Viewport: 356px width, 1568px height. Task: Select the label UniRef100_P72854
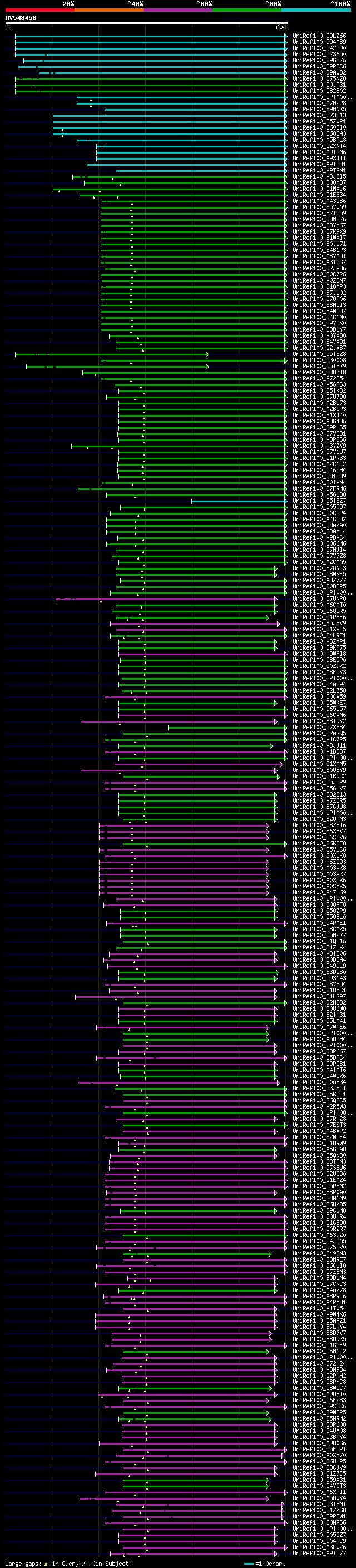click(x=319, y=379)
